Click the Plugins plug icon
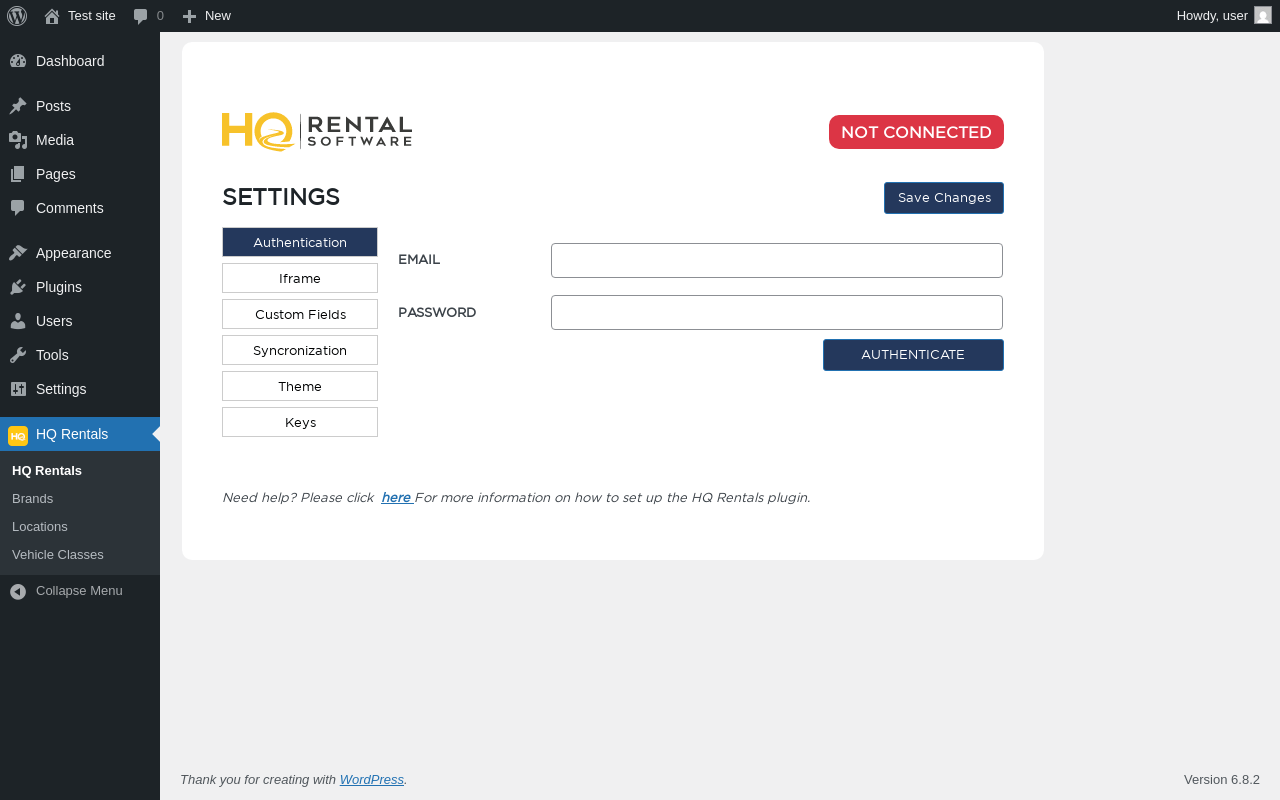Viewport: 1280px width, 800px height. pyautogui.click(x=18, y=287)
